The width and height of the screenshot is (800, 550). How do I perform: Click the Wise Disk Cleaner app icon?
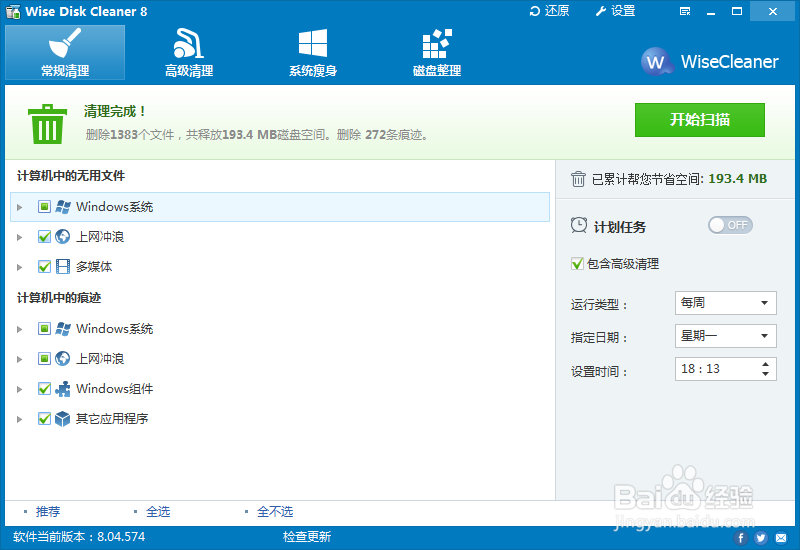[13, 11]
